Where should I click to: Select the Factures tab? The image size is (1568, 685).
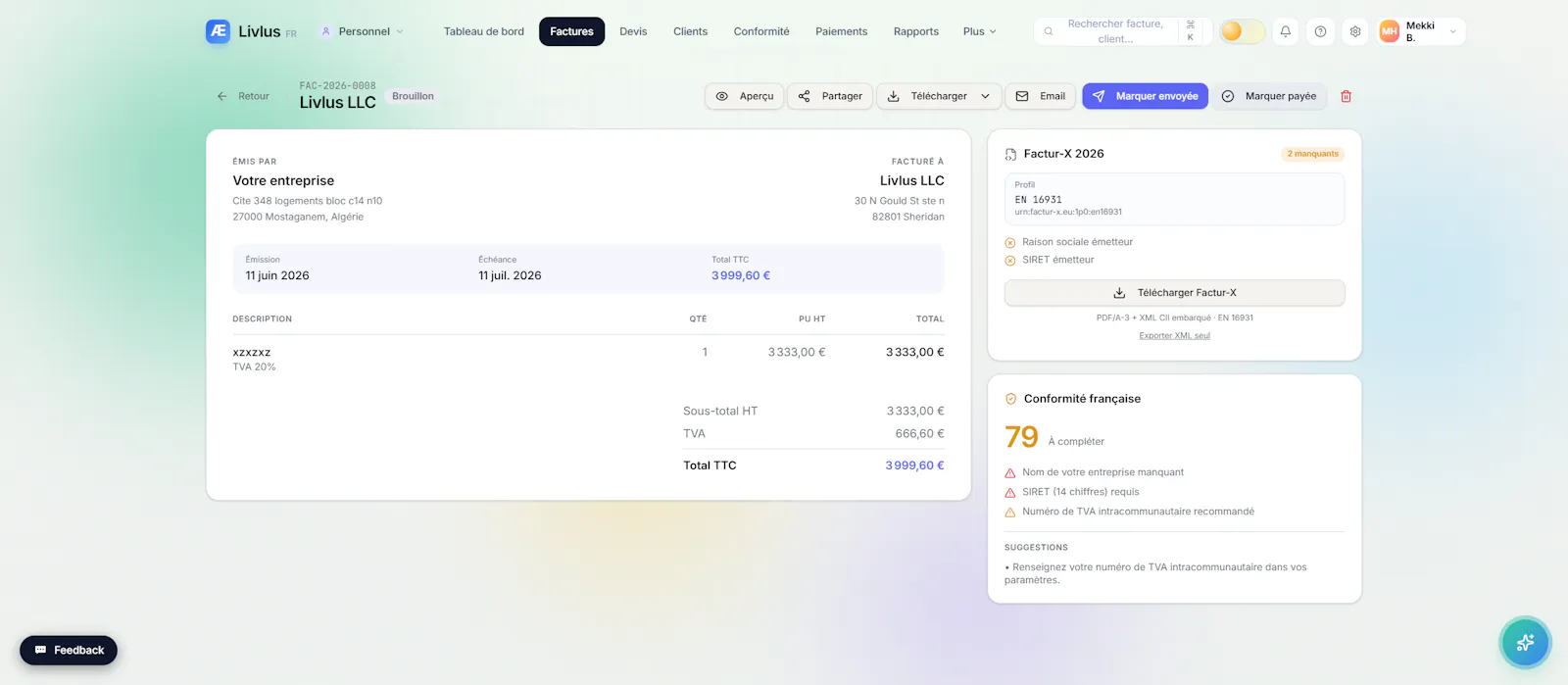[x=571, y=31]
